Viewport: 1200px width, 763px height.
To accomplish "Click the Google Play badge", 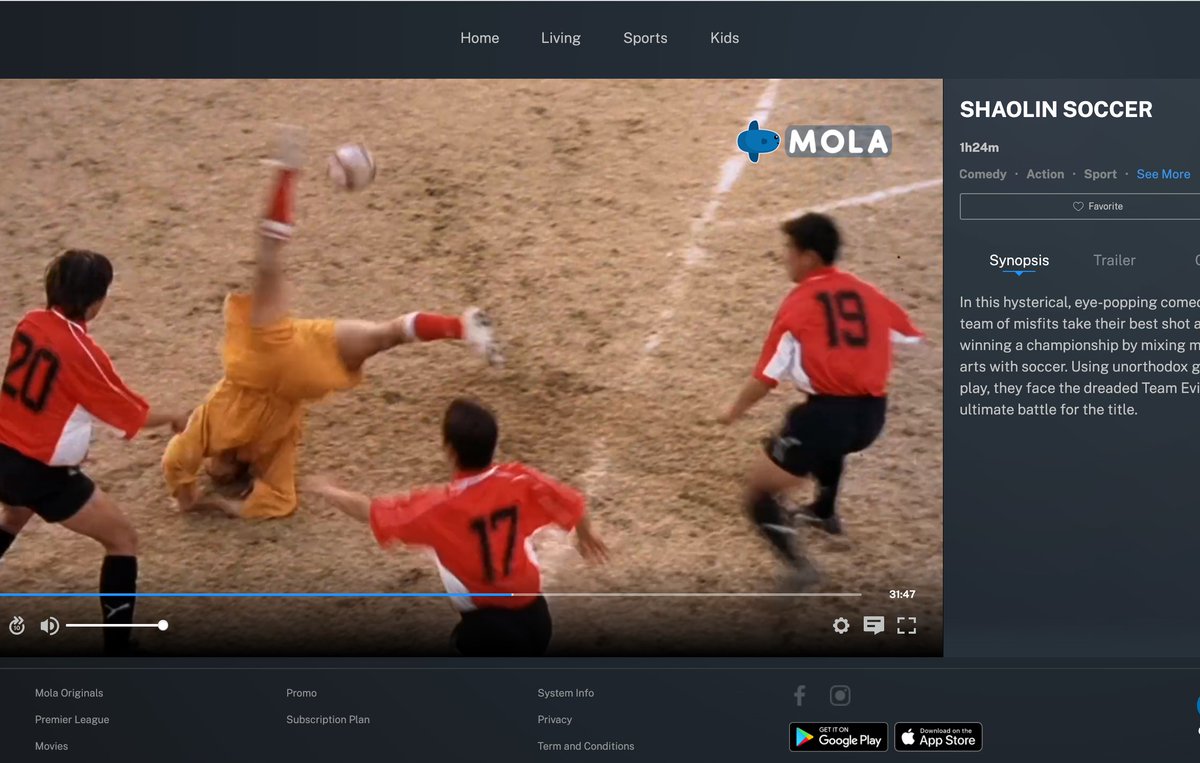I will 838,737.
